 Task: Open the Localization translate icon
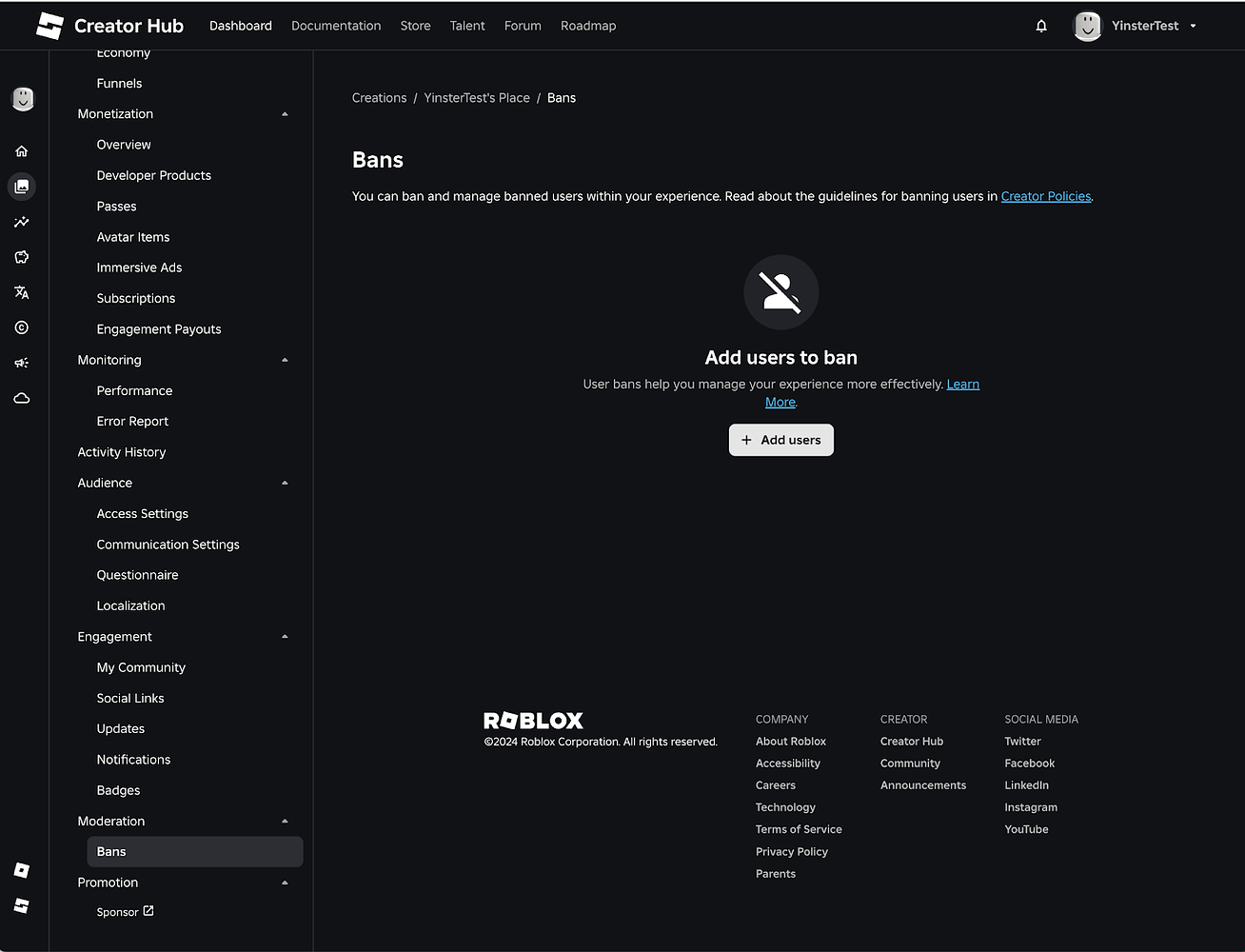[22, 292]
